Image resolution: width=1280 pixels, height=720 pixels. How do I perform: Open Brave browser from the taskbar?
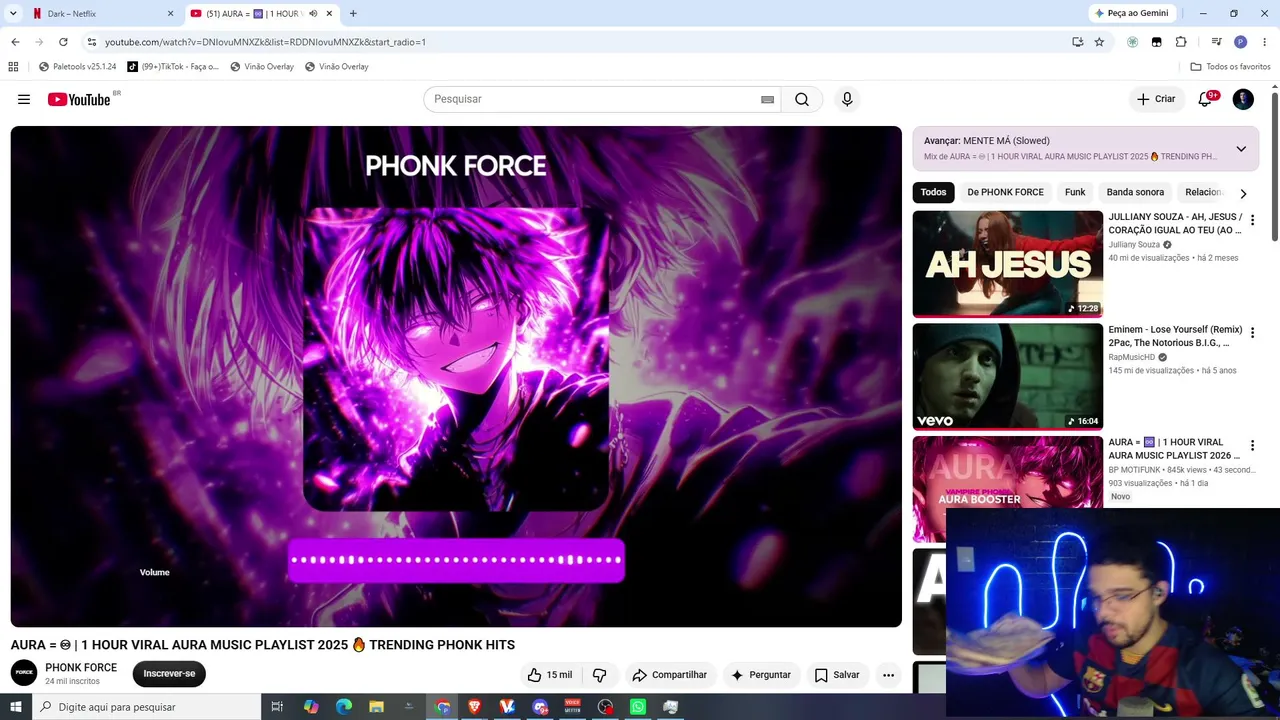point(474,707)
